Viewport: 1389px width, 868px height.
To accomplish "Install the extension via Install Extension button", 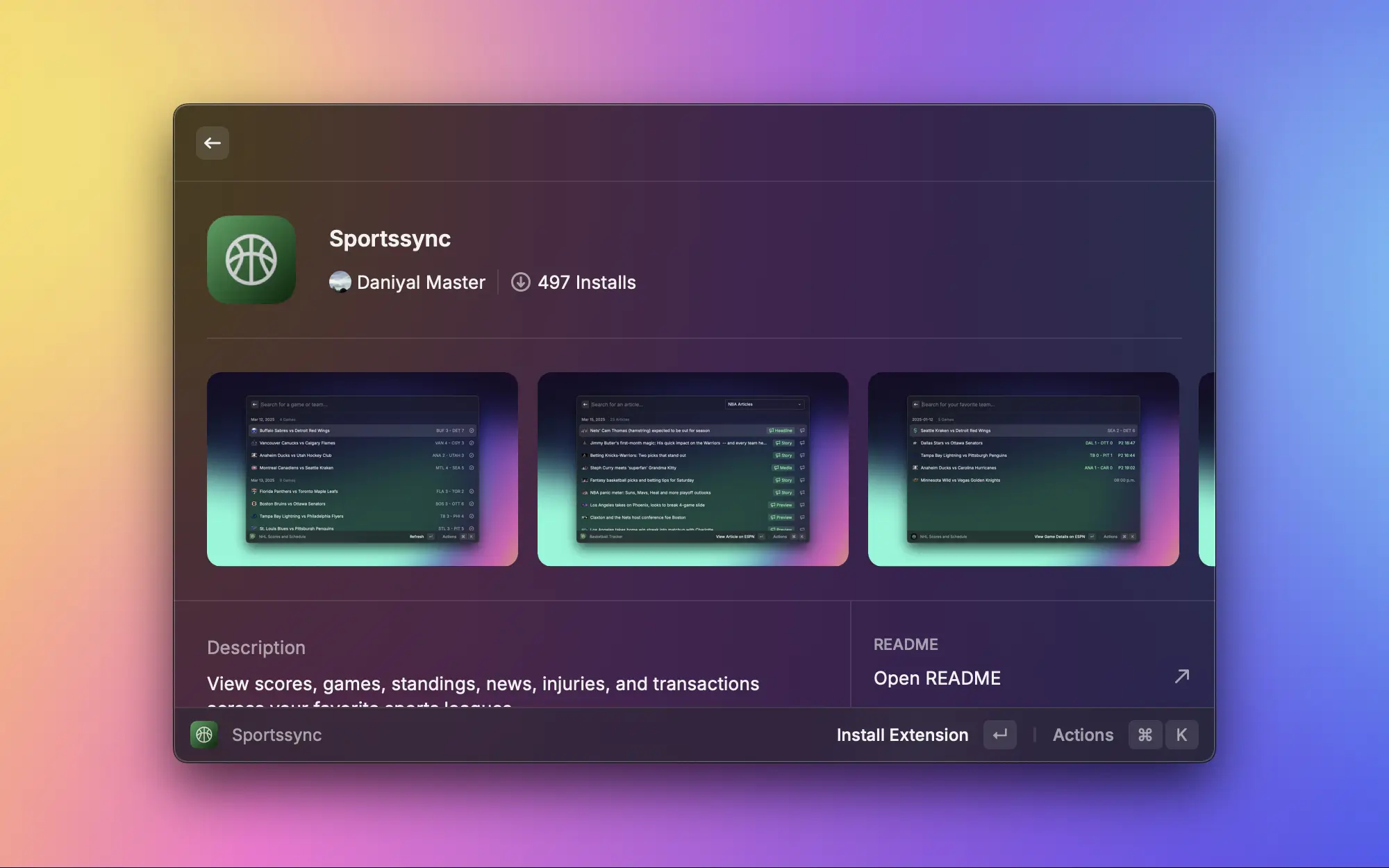I will [x=902, y=735].
